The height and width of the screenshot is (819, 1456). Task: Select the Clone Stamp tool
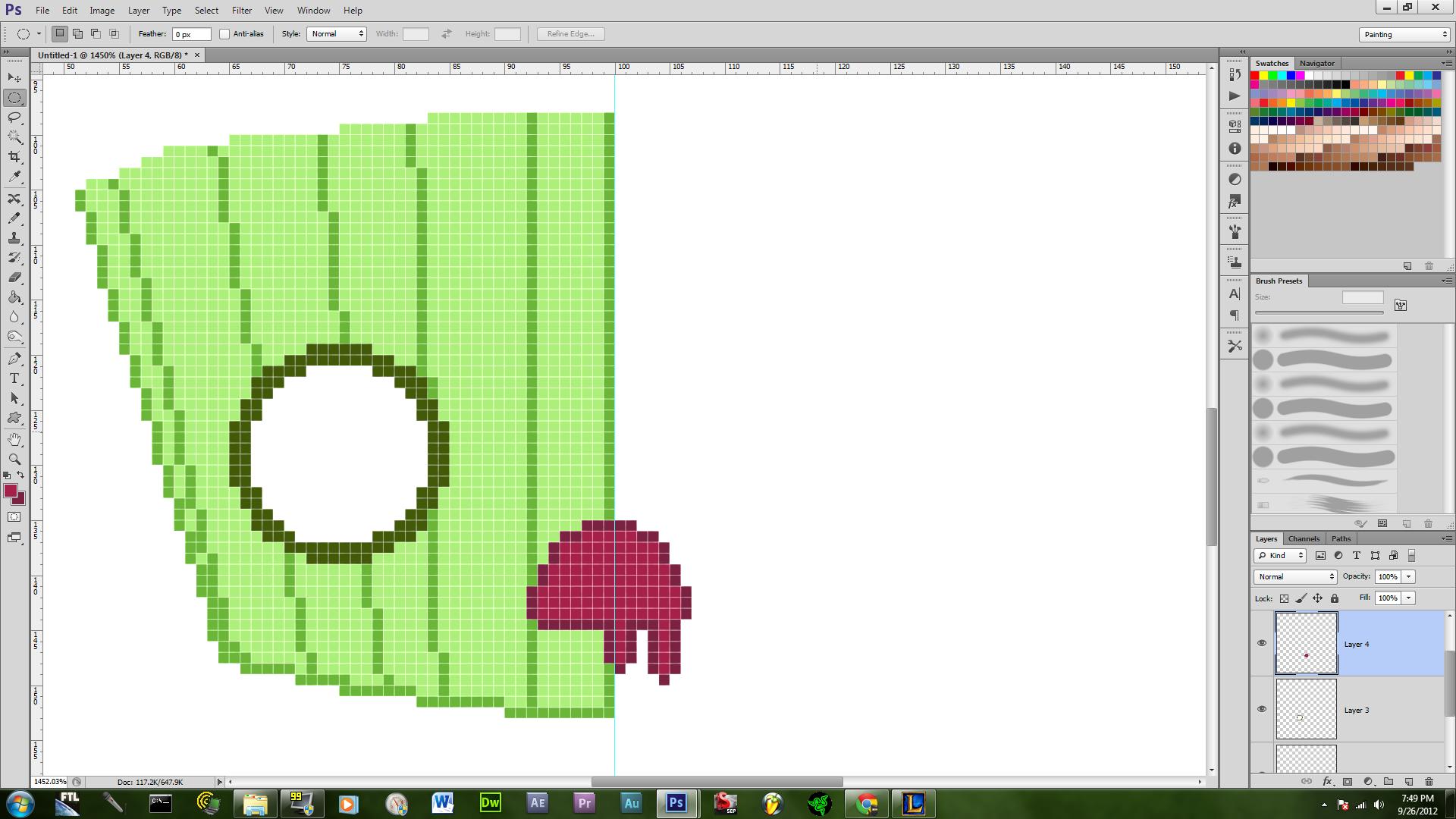tap(14, 238)
